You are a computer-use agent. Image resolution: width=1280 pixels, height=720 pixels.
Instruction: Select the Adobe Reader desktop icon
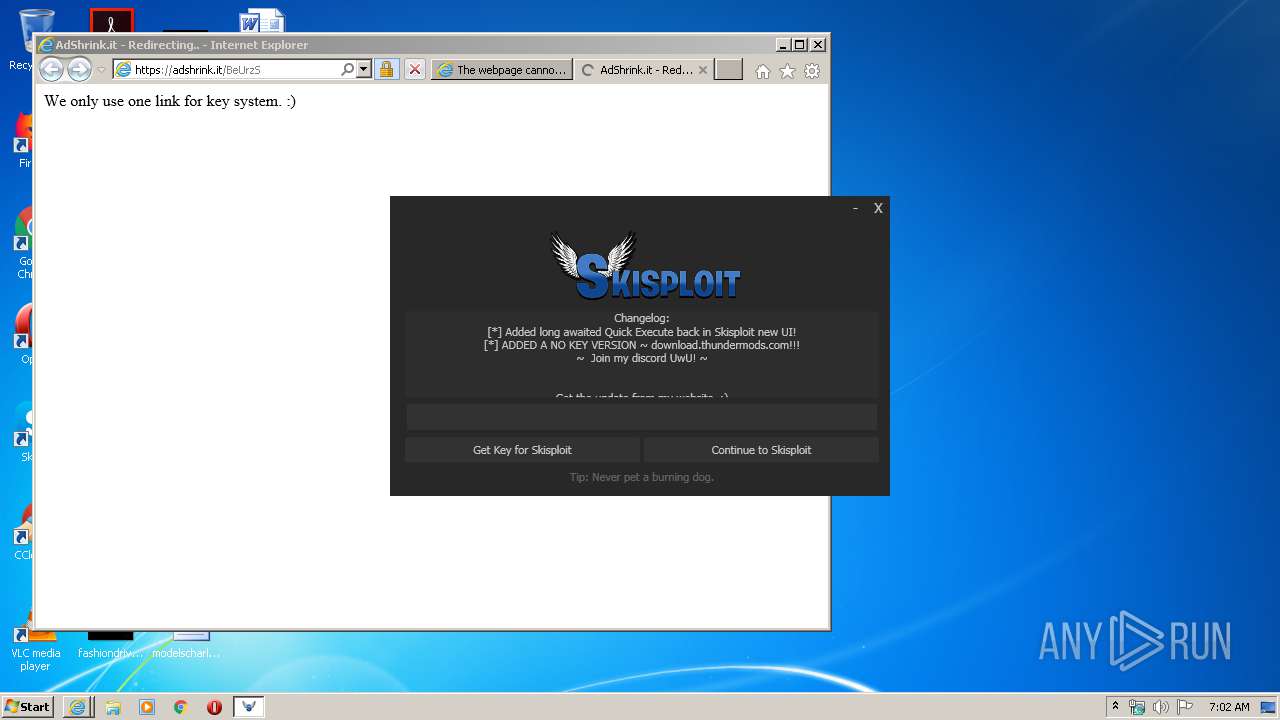click(111, 21)
